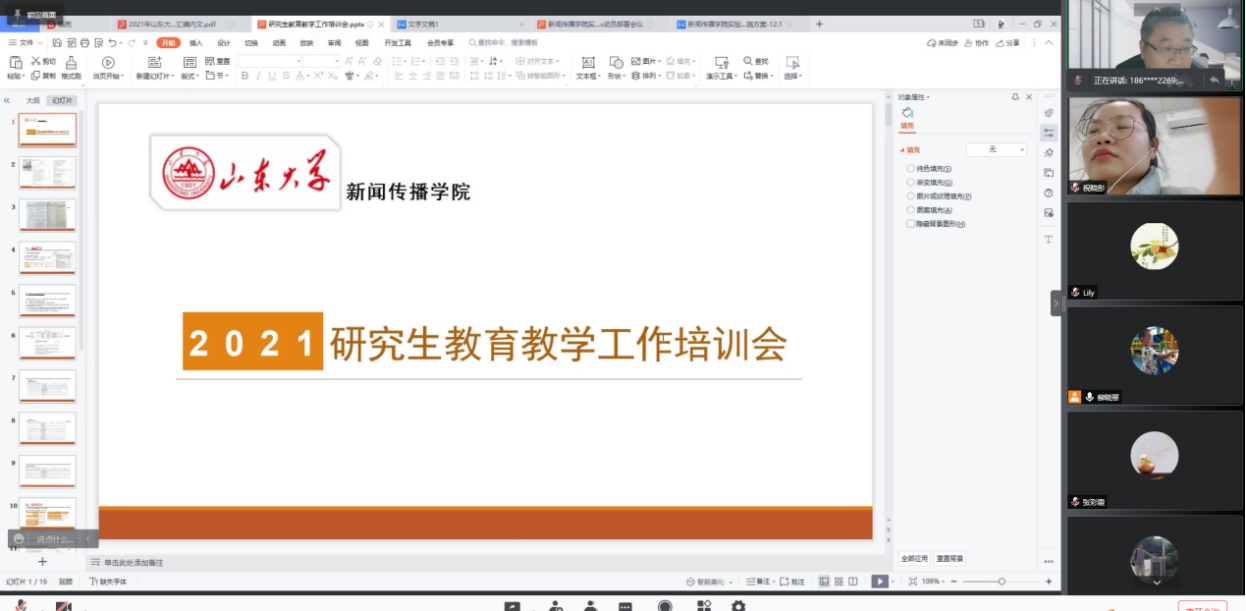Screen dimensions: 1246x611
Task: Switch to the 大纲 outline tab
Action: click(x=33, y=100)
